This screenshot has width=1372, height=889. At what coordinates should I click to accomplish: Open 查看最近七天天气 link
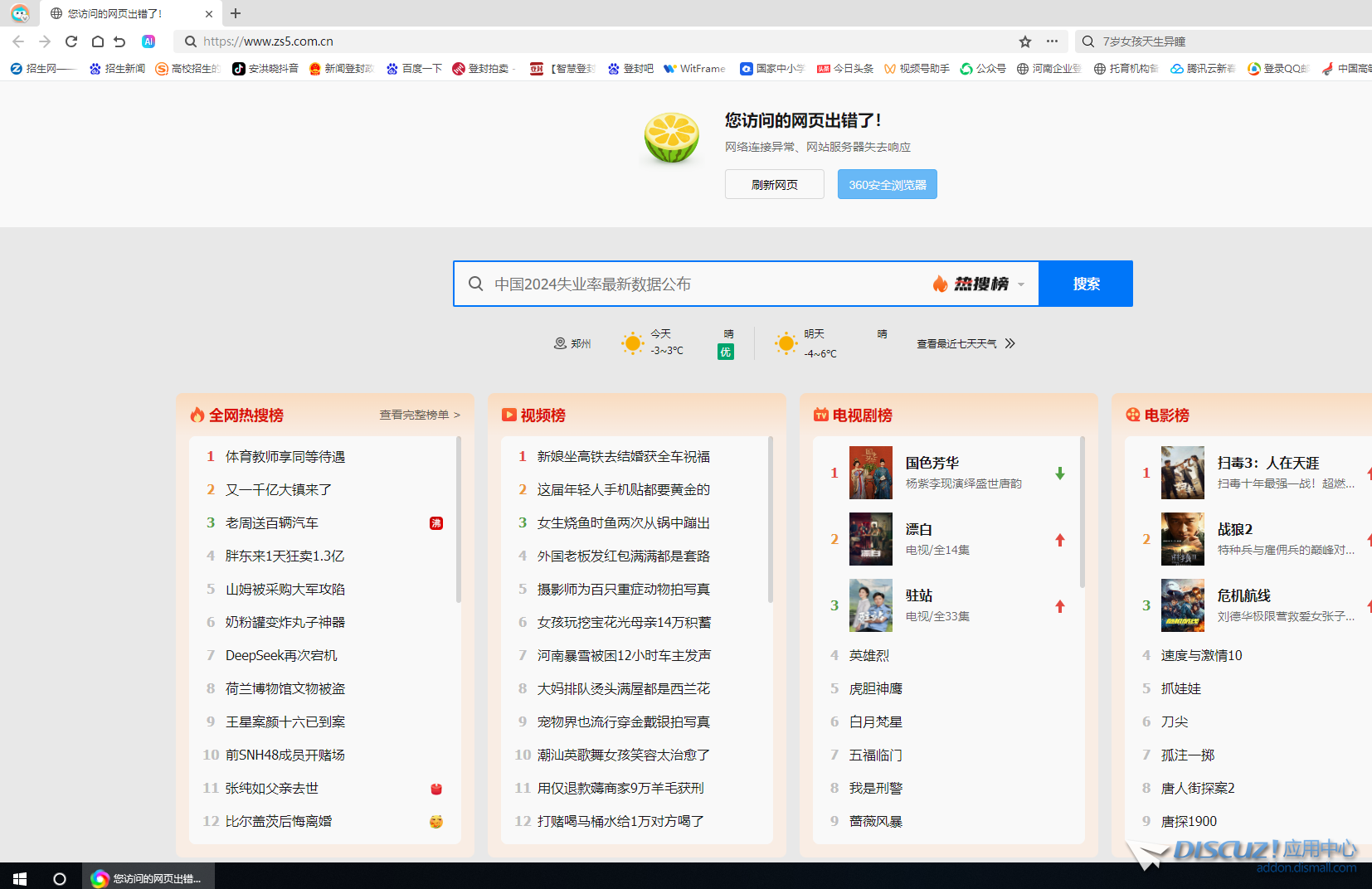point(966,343)
